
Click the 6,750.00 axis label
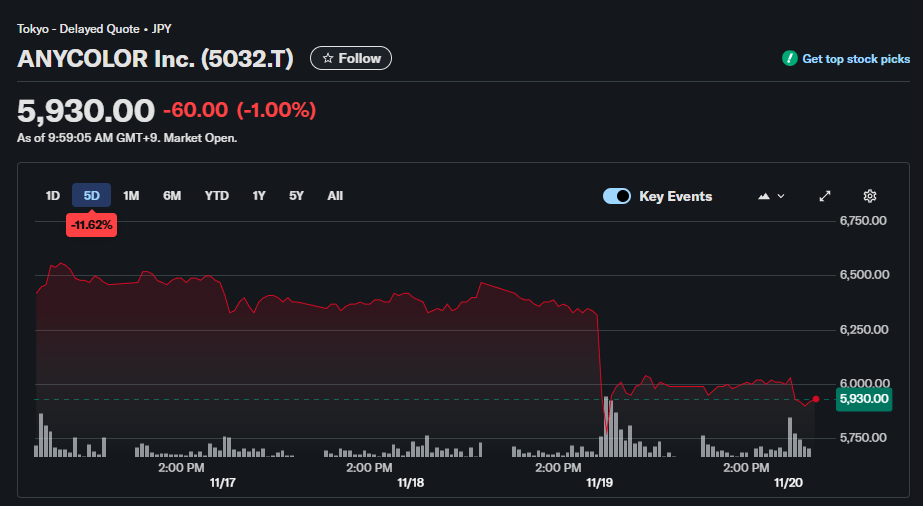(863, 221)
